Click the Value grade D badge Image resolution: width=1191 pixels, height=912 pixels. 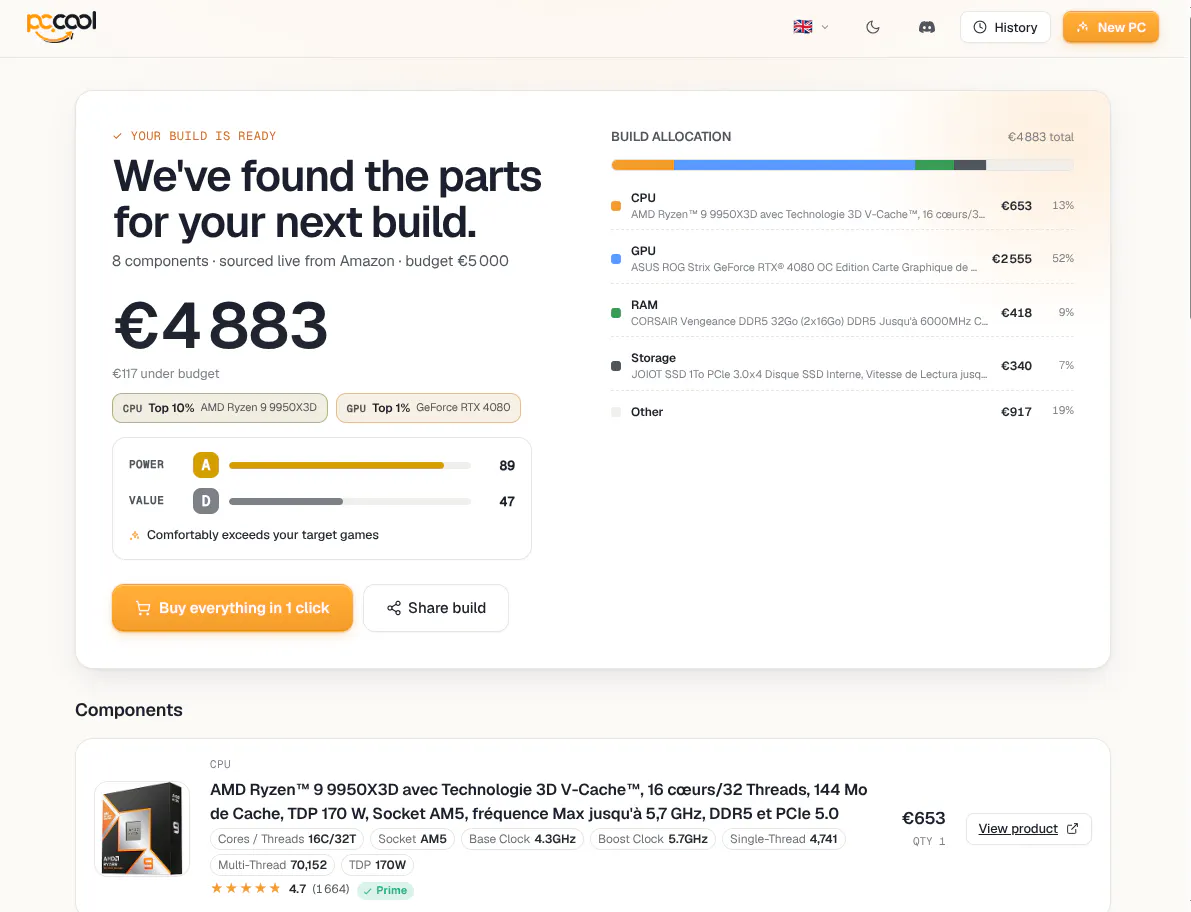206,500
